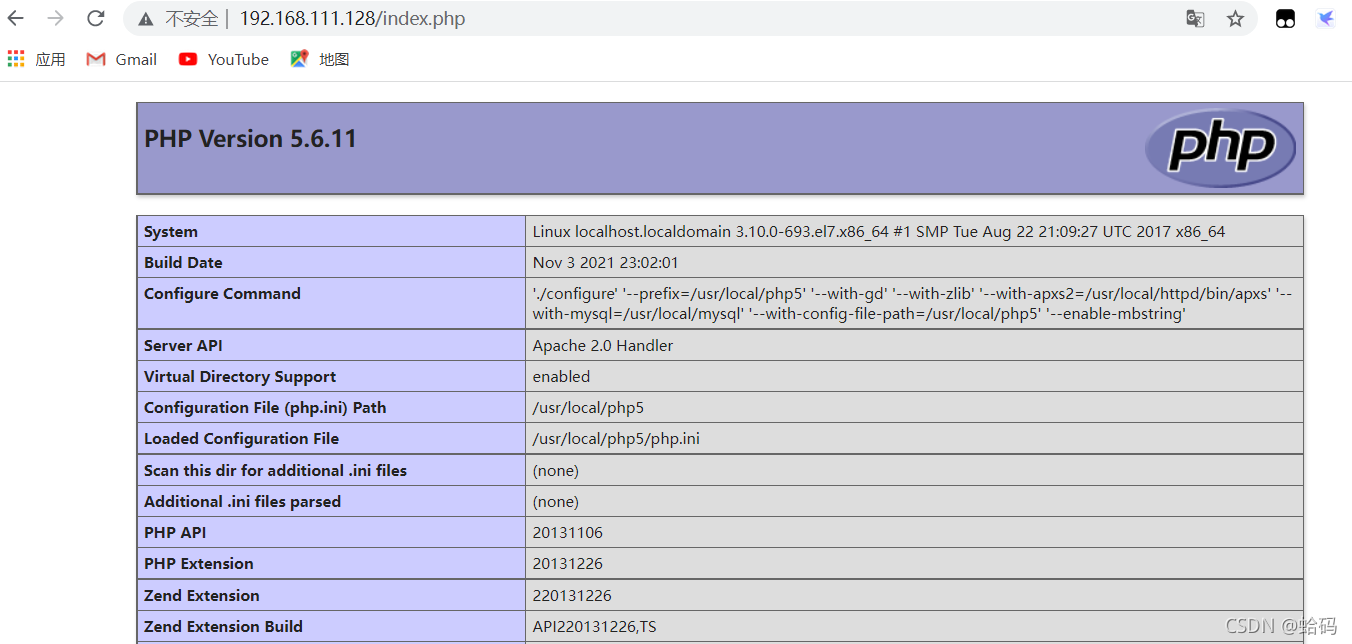
Task: Open the black square extension icon
Action: pos(1286,19)
